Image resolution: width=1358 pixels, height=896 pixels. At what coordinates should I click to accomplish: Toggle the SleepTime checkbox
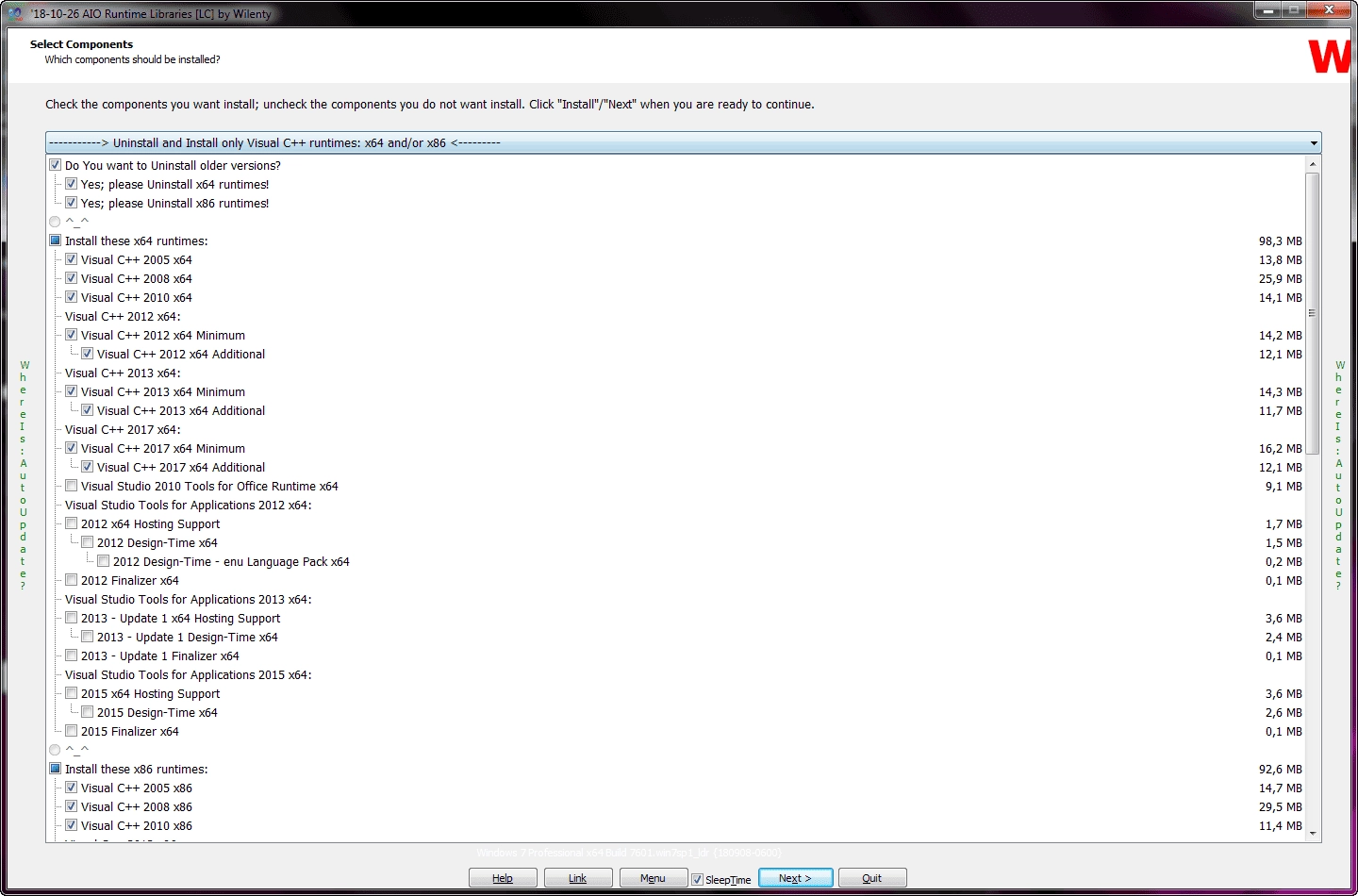coord(697,879)
